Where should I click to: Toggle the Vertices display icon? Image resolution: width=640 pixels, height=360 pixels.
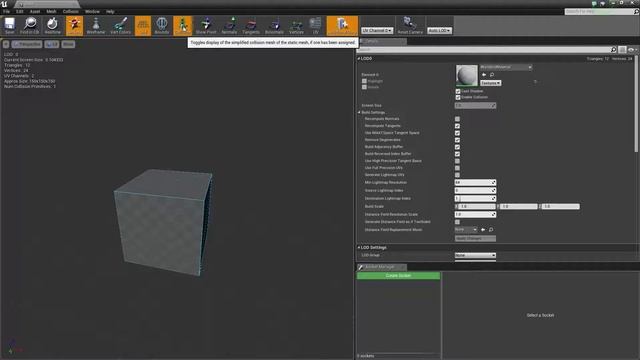296,25
